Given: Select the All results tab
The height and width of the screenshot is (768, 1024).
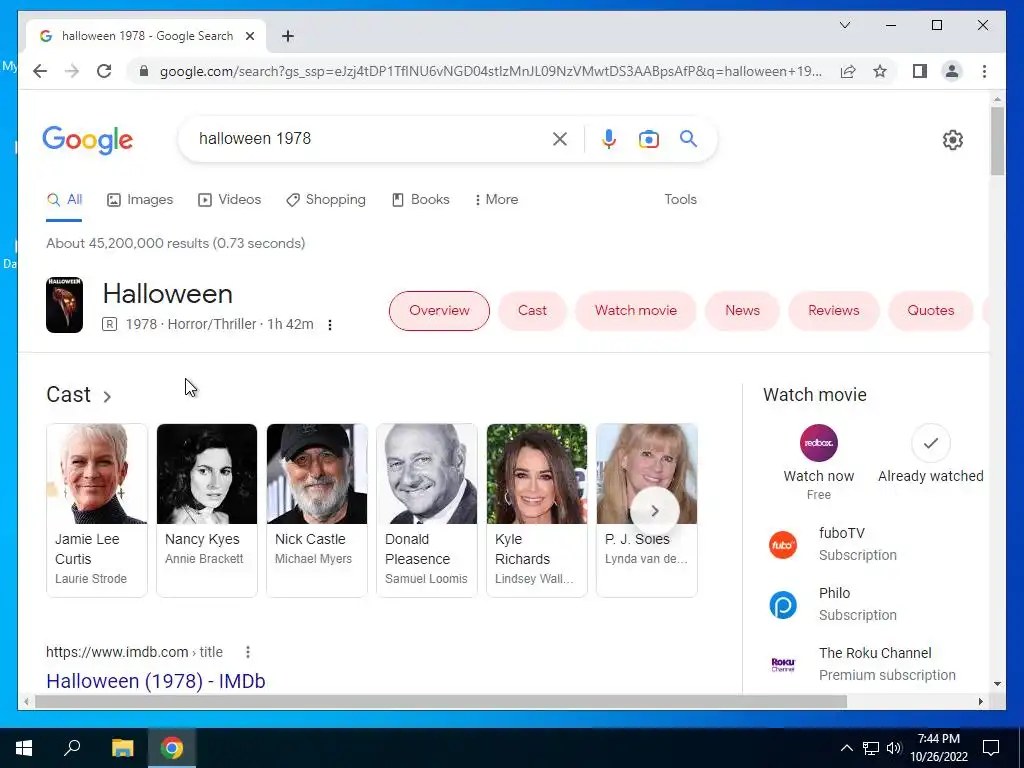Looking at the screenshot, I should pyautogui.click(x=65, y=200).
